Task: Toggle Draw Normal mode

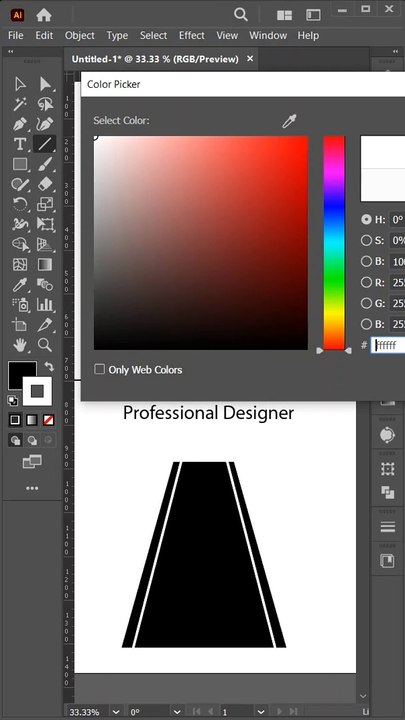Action: (15, 441)
